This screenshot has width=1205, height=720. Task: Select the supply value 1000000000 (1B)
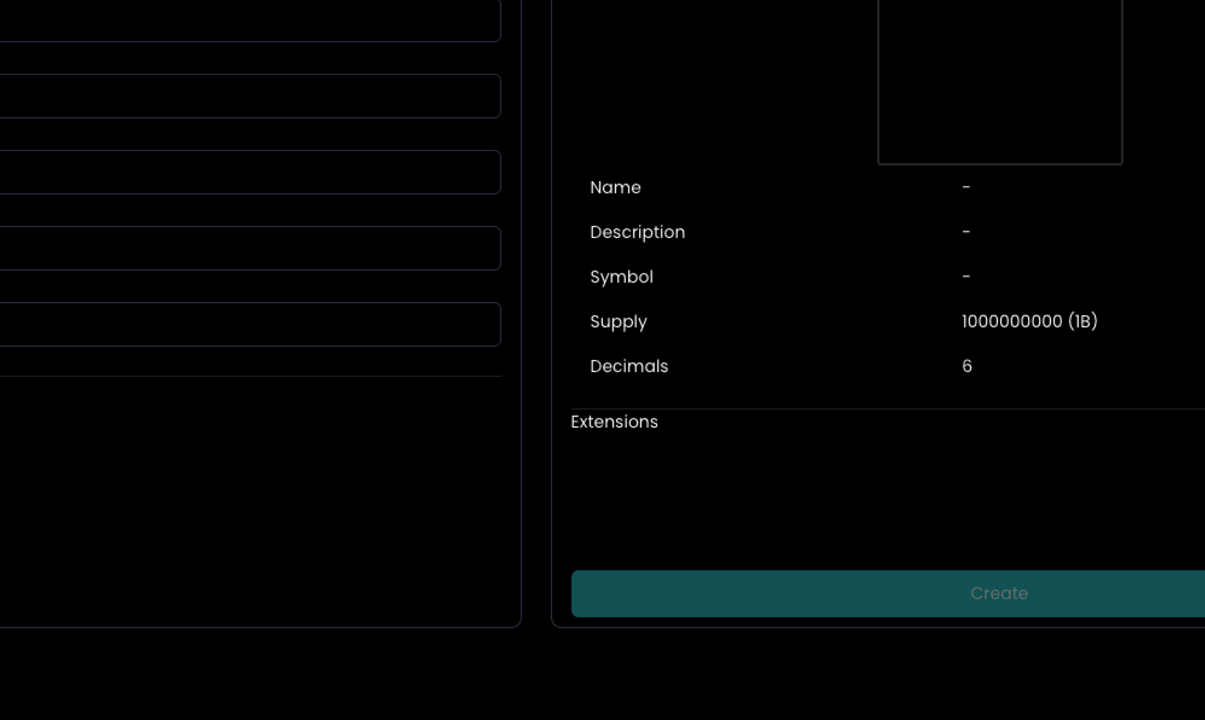(x=1029, y=321)
